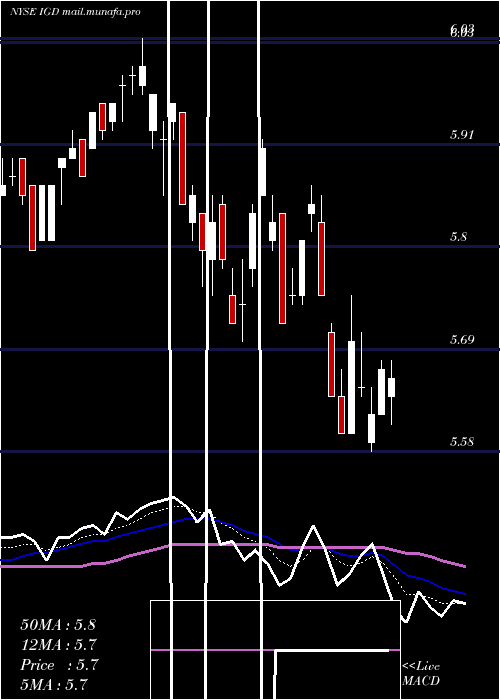Click the '5MA : 5.7' legend text

click(54, 684)
